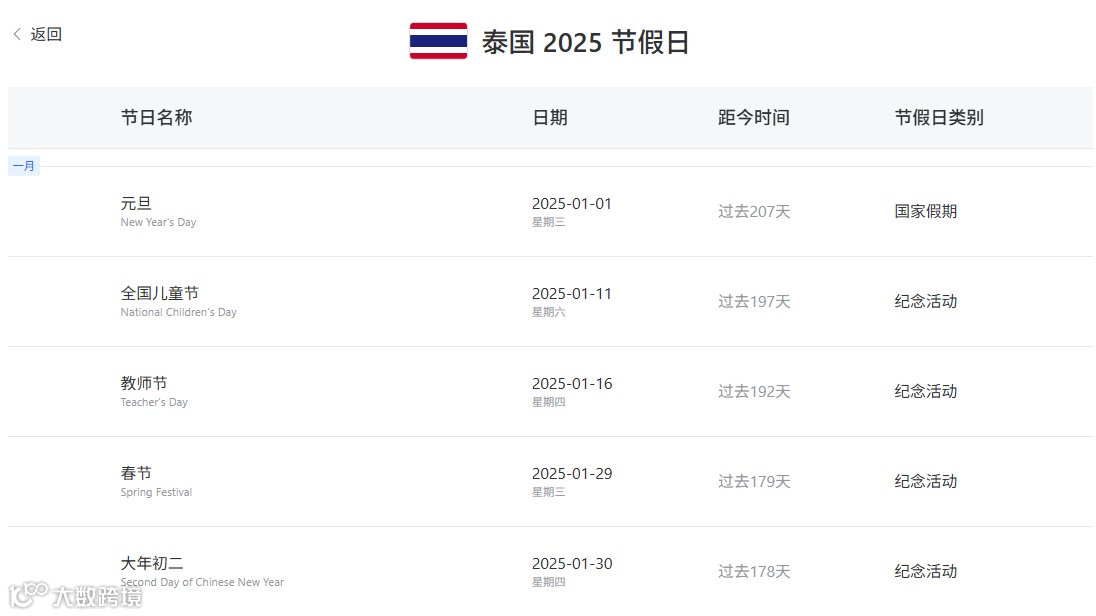
Task: Open the 全国儿童节 holiday entry
Action: click(x=159, y=293)
